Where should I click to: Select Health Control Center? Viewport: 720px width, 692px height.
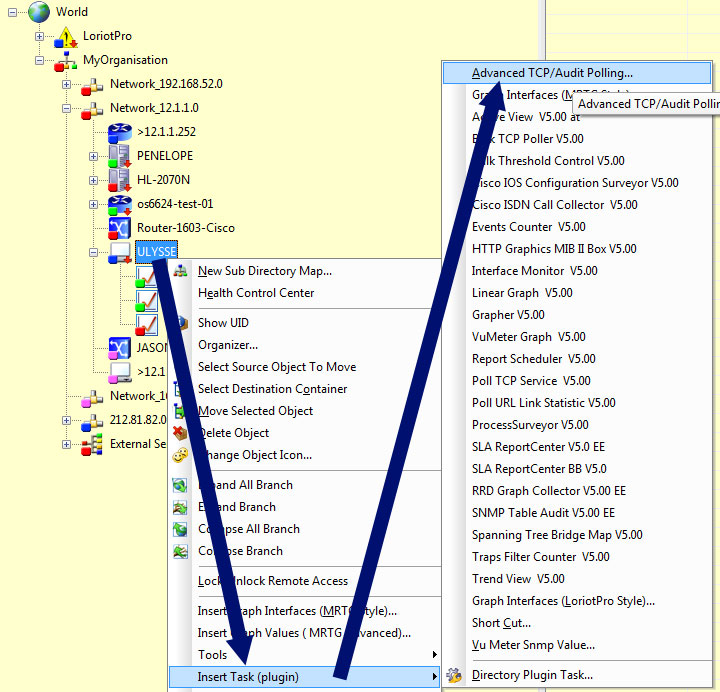click(256, 293)
